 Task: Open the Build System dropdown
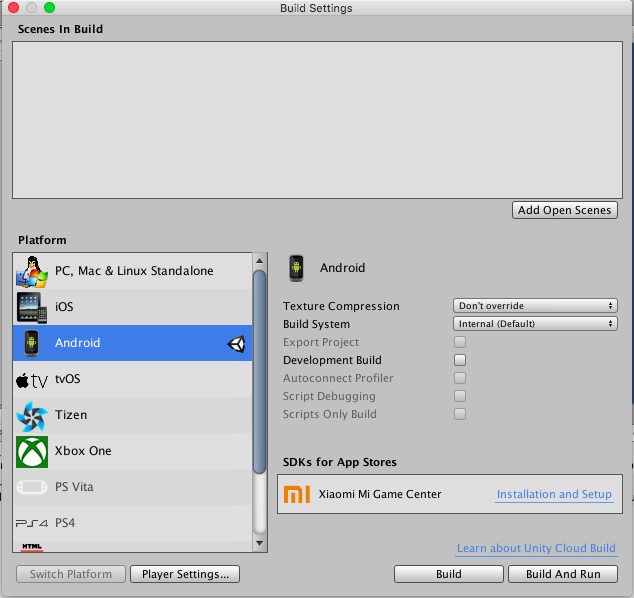(535, 323)
